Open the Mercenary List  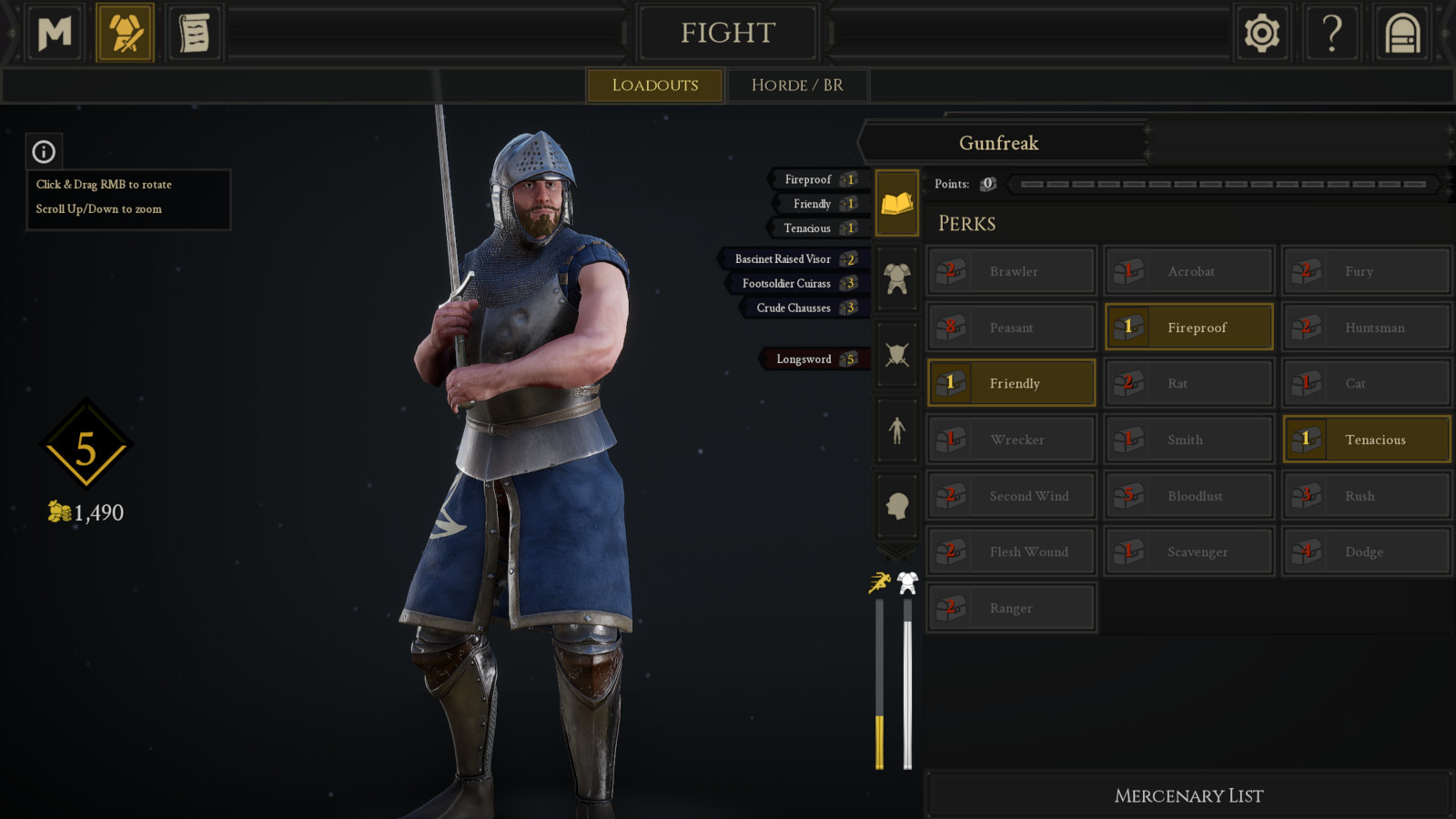click(x=1188, y=795)
